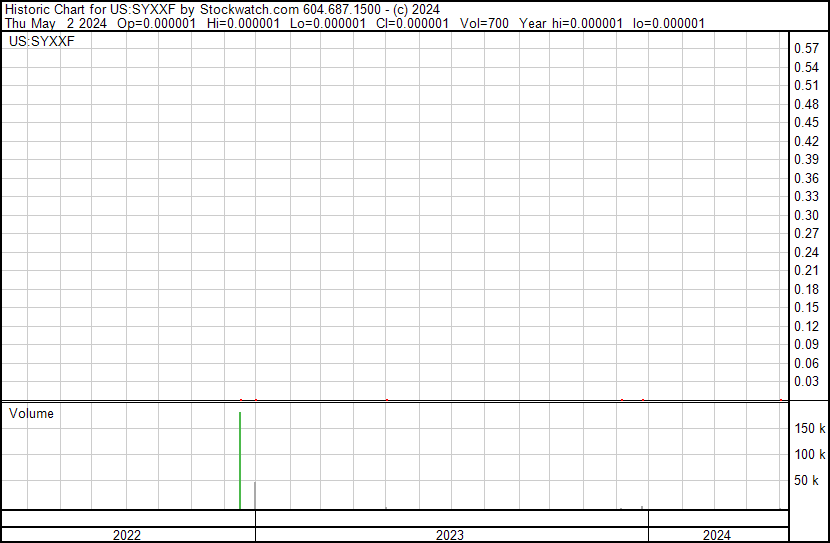Click the 0.51 price axis label
The height and width of the screenshot is (543, 830).
[807, 85]
